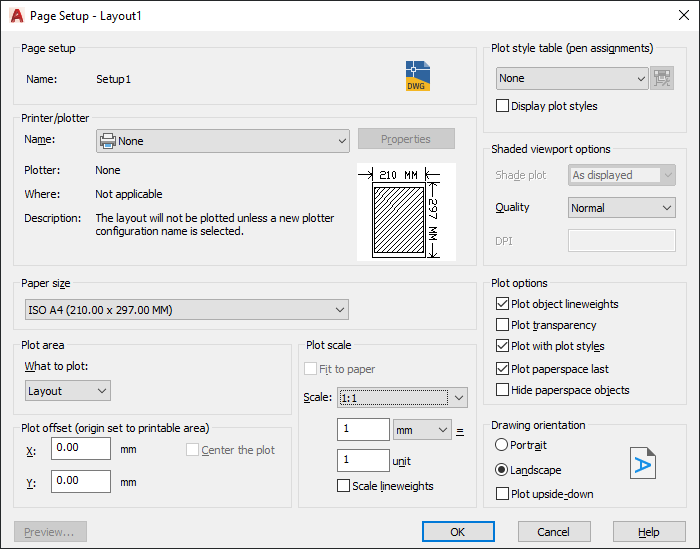Click the Help button
The image size is (700, 549).
(649, 532)
